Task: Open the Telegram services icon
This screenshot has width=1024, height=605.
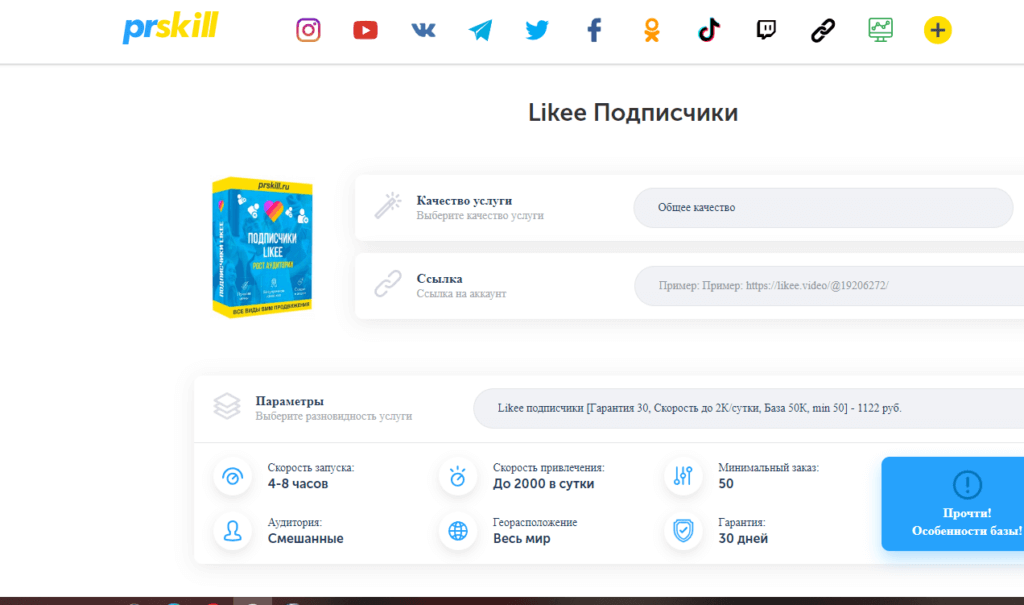Action: point(480,31)
